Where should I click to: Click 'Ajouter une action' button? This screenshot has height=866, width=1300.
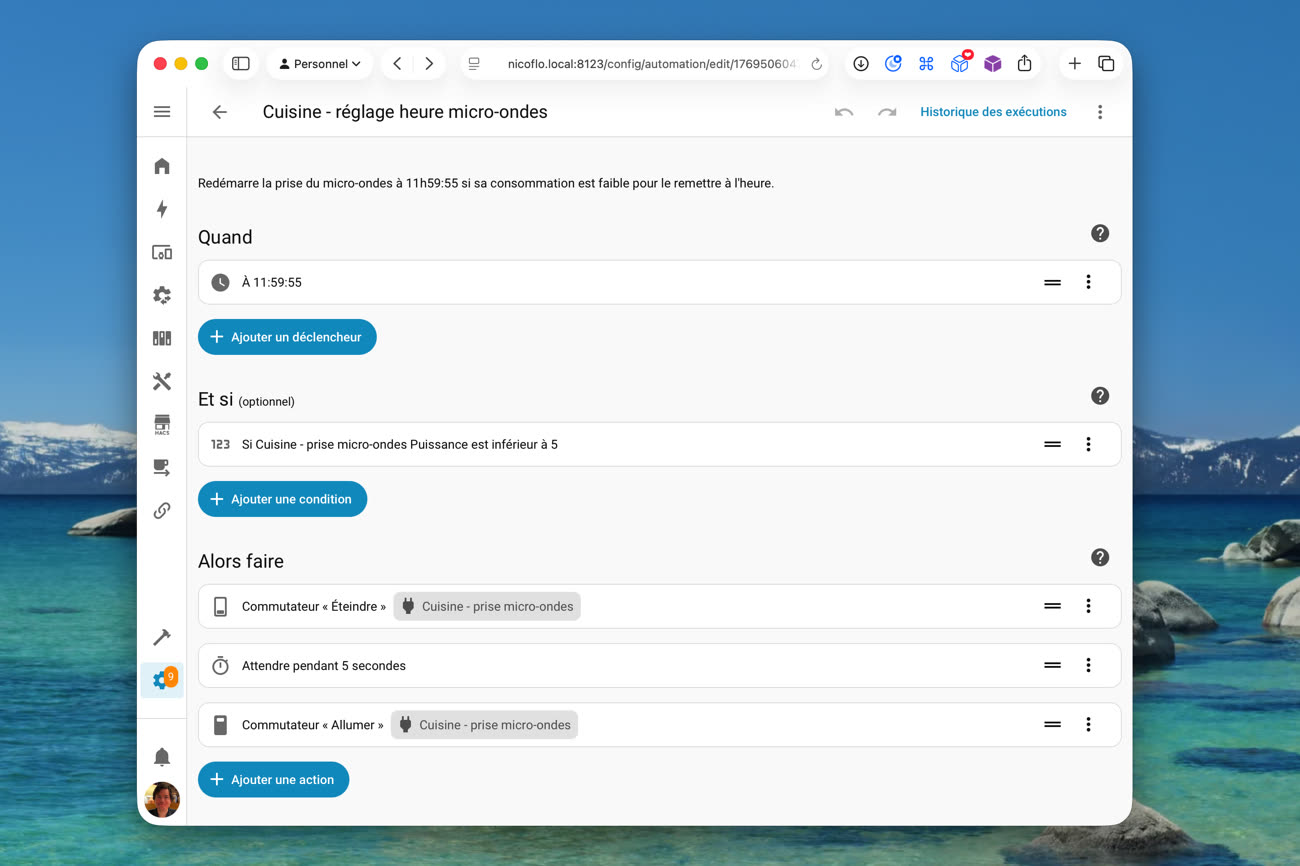click(x=273, y=780)
